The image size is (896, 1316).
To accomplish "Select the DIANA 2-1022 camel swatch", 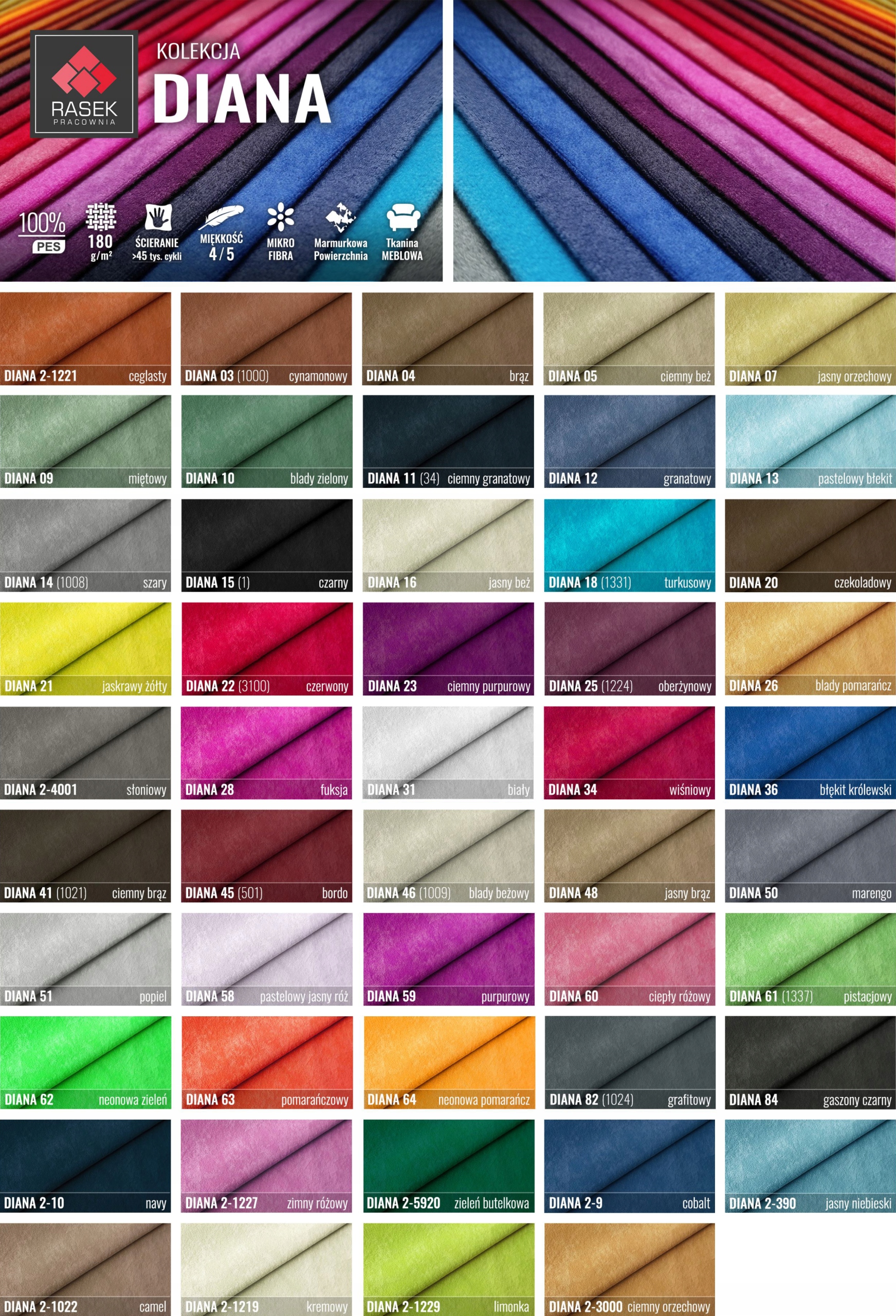I will point(85,1270).
